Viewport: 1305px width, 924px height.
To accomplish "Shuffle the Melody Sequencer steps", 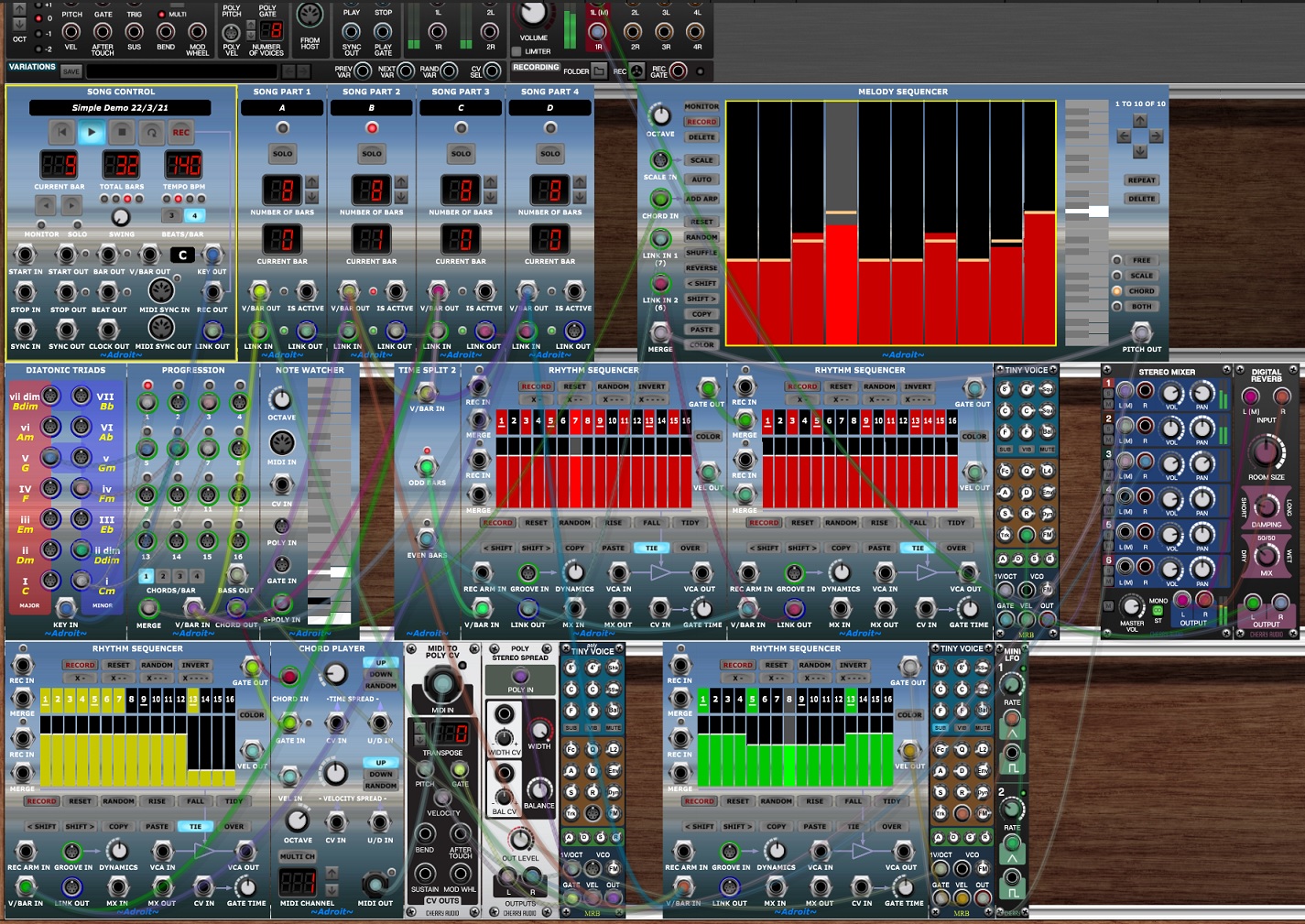I will pyautogui.click(x=701, y=253).
